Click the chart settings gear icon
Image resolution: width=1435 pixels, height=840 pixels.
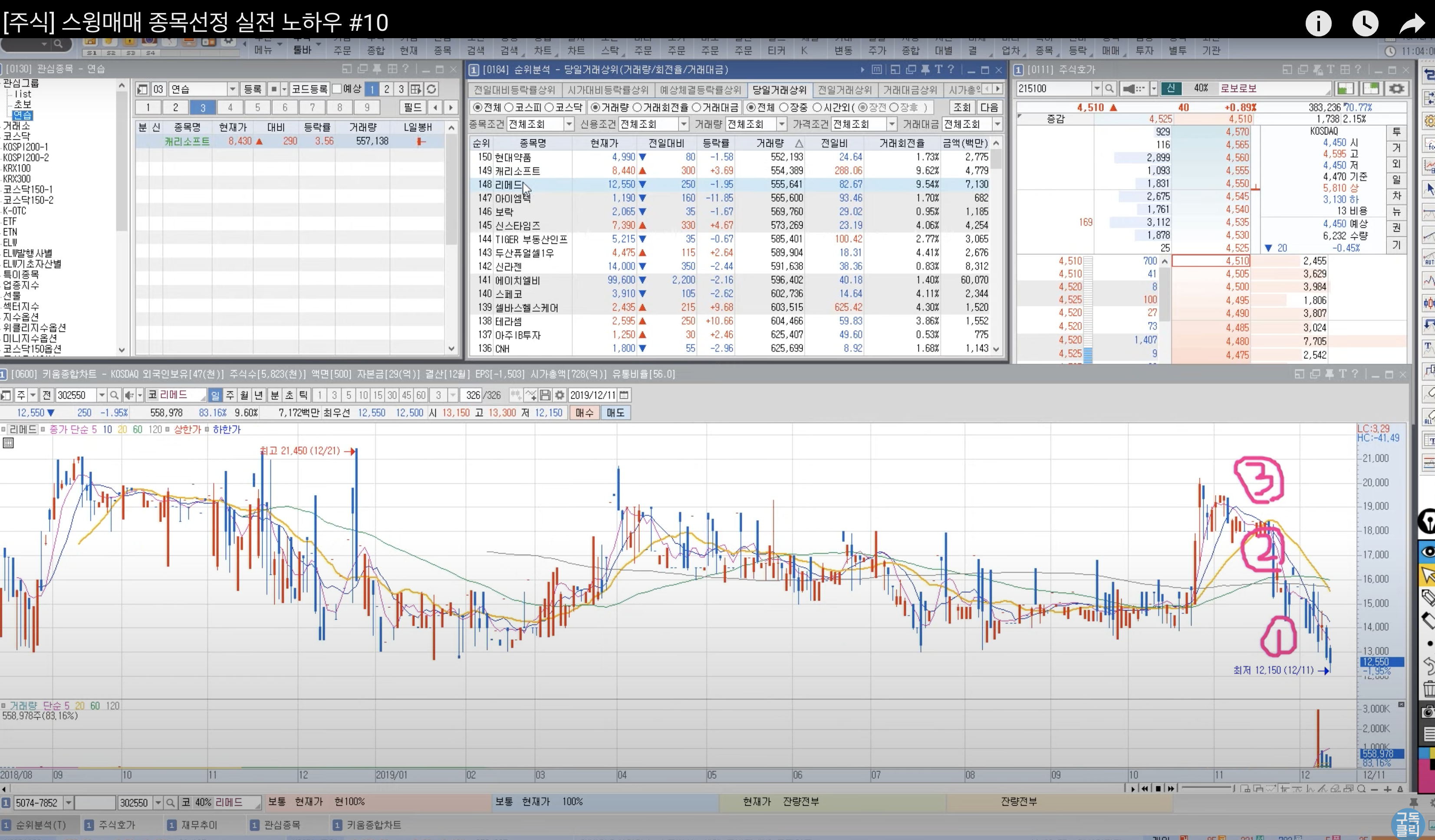coord(560,395)
